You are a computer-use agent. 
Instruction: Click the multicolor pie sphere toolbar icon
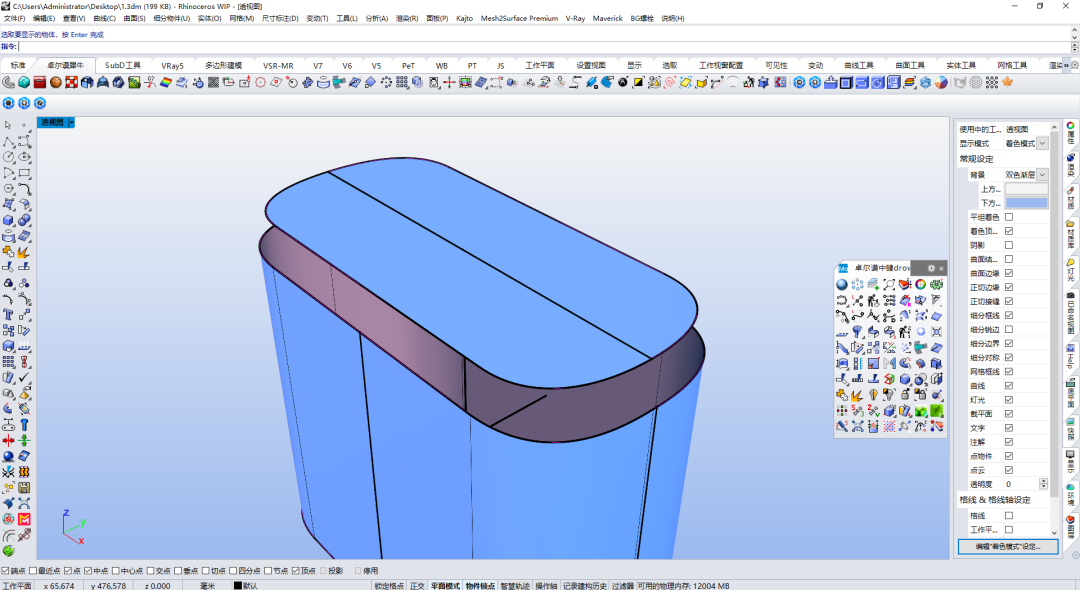[x=941, y=83]
